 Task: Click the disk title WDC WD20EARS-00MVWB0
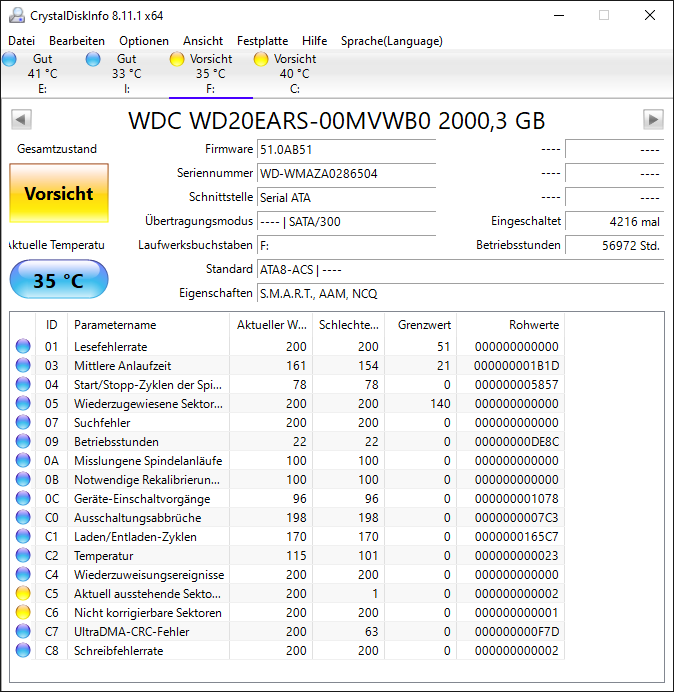pos(279,120)
